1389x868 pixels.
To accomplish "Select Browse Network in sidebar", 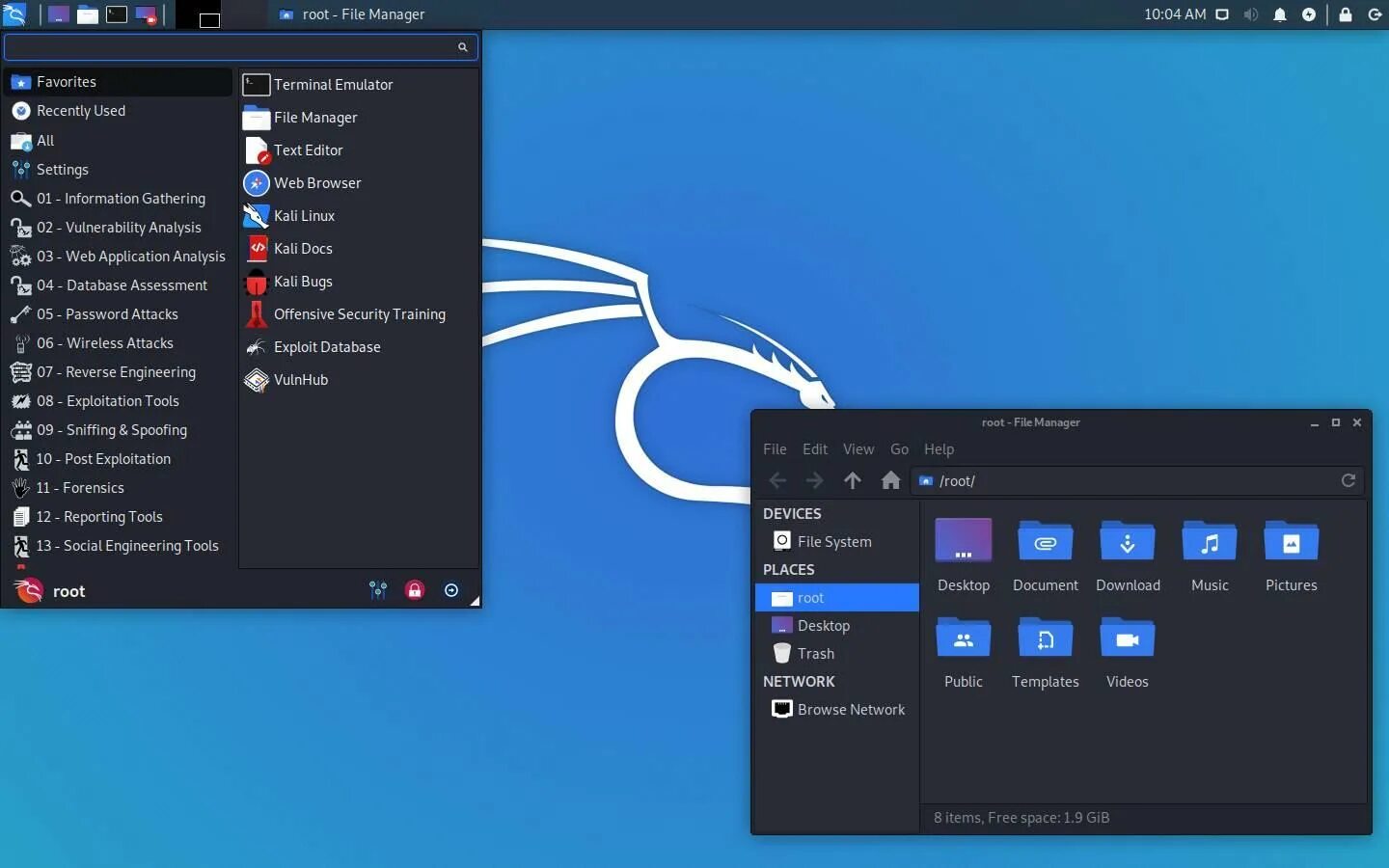I will click(836, 710).
